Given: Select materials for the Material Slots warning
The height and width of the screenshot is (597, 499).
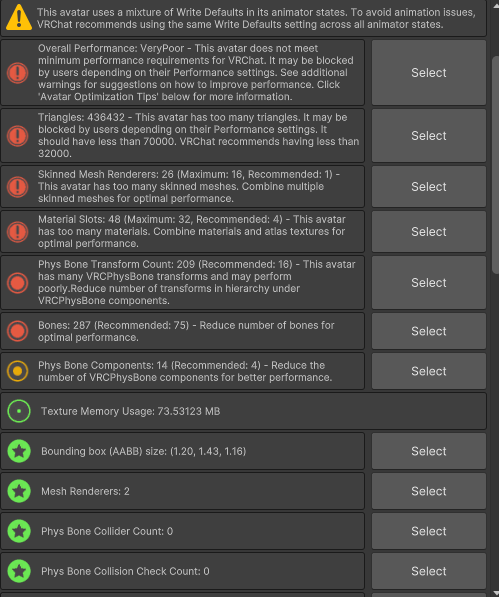Looking at the screenshot, I should pyautogui.click(x=429, y=231).
